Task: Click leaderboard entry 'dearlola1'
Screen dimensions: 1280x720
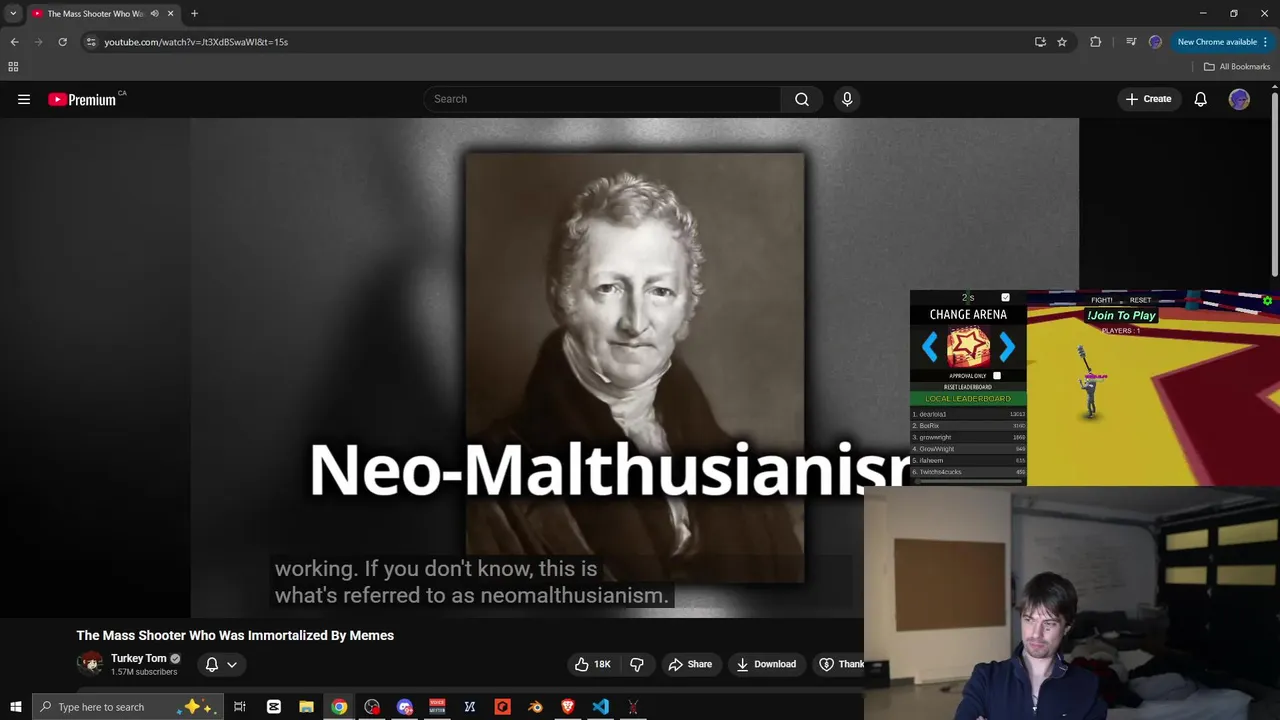Action: (968, 414)
